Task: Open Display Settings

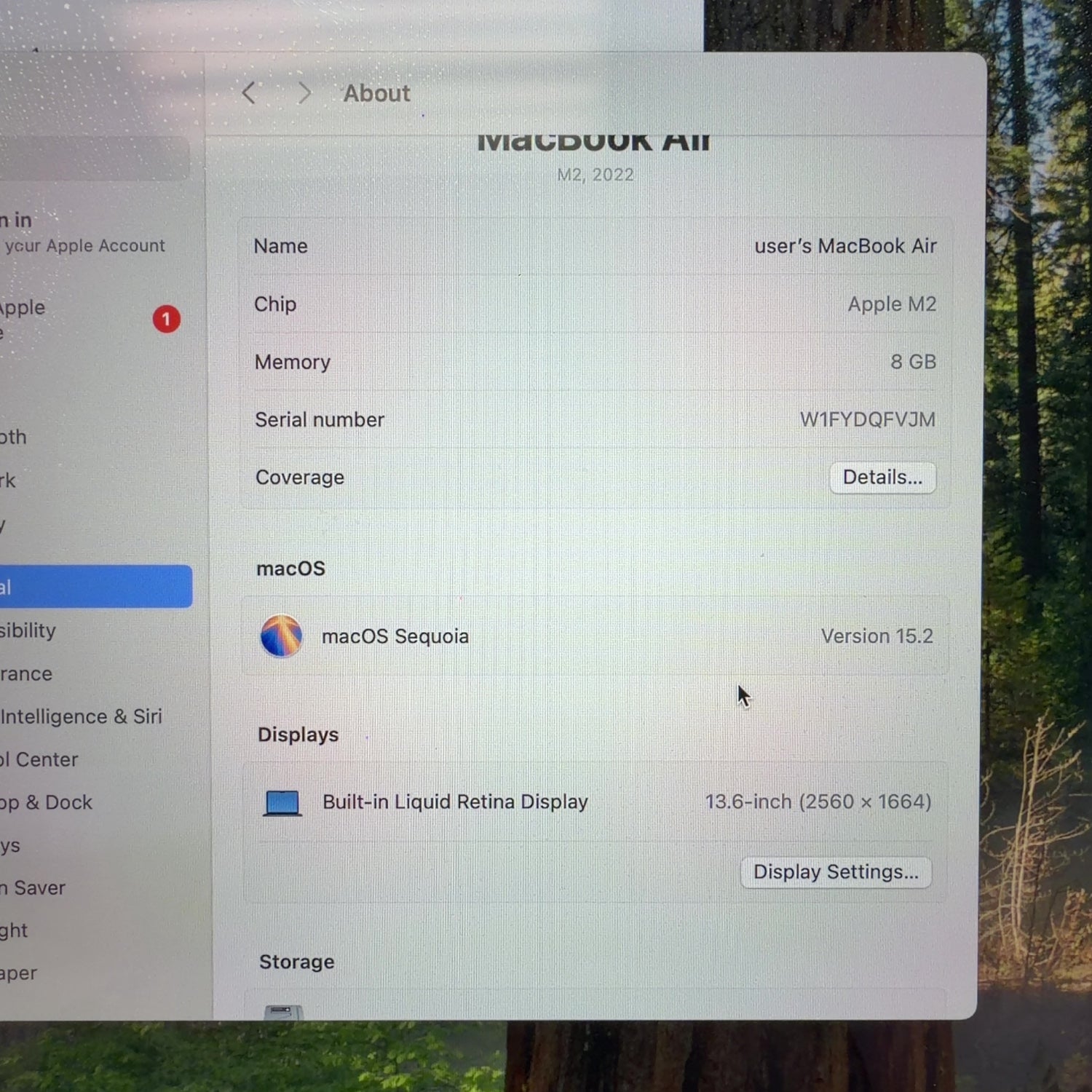Action: (x=836, y=872)
